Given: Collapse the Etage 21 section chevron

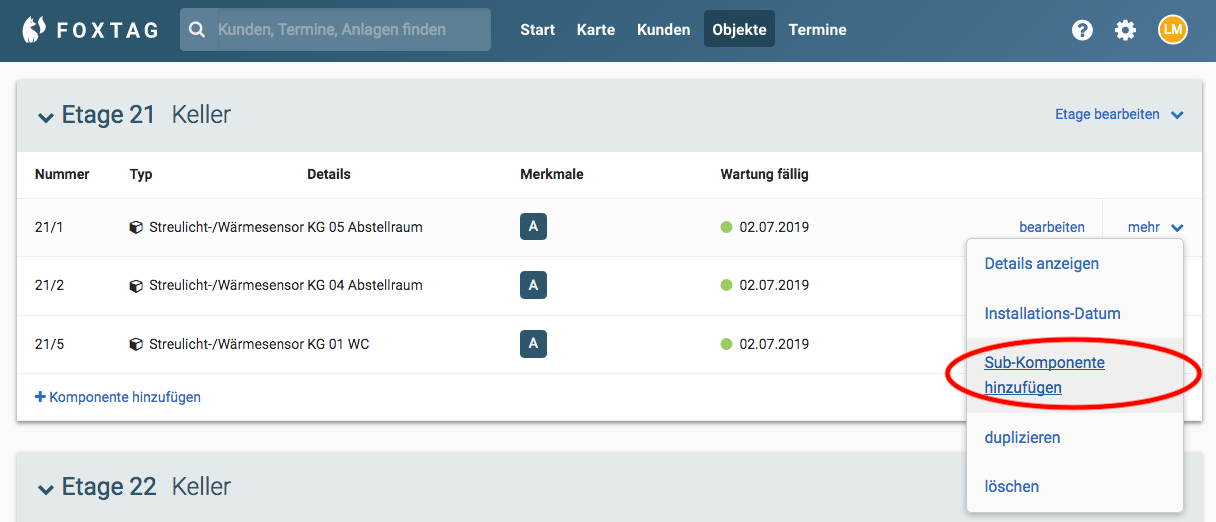Looking at the screenshot, I should click(45, 117).
